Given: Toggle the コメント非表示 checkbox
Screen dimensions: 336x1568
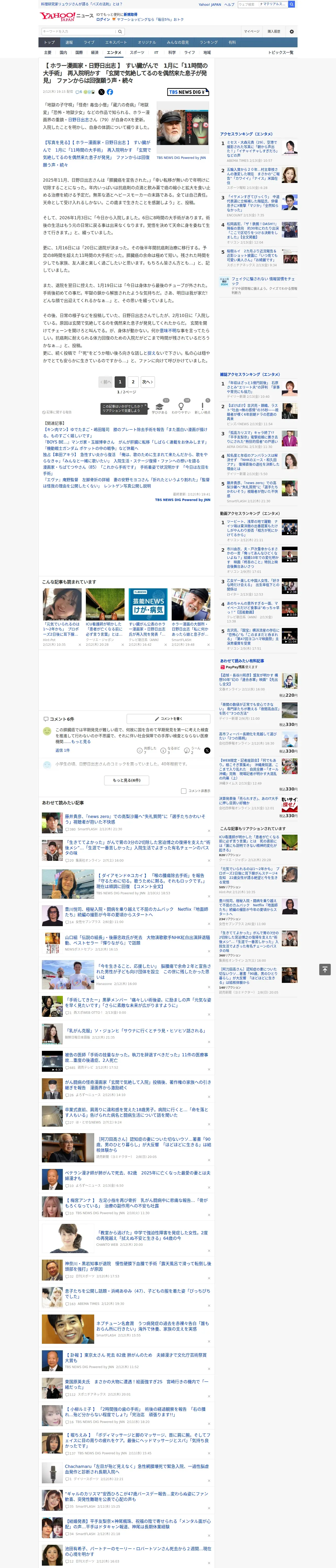Looking at the screenshot, I should [183, 791].
